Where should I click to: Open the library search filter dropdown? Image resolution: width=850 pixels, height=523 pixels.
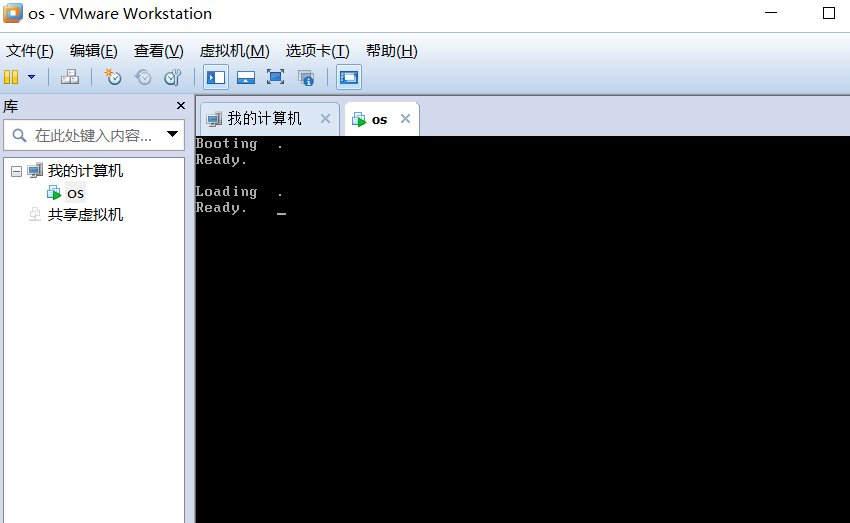click(x=172, y=134)
